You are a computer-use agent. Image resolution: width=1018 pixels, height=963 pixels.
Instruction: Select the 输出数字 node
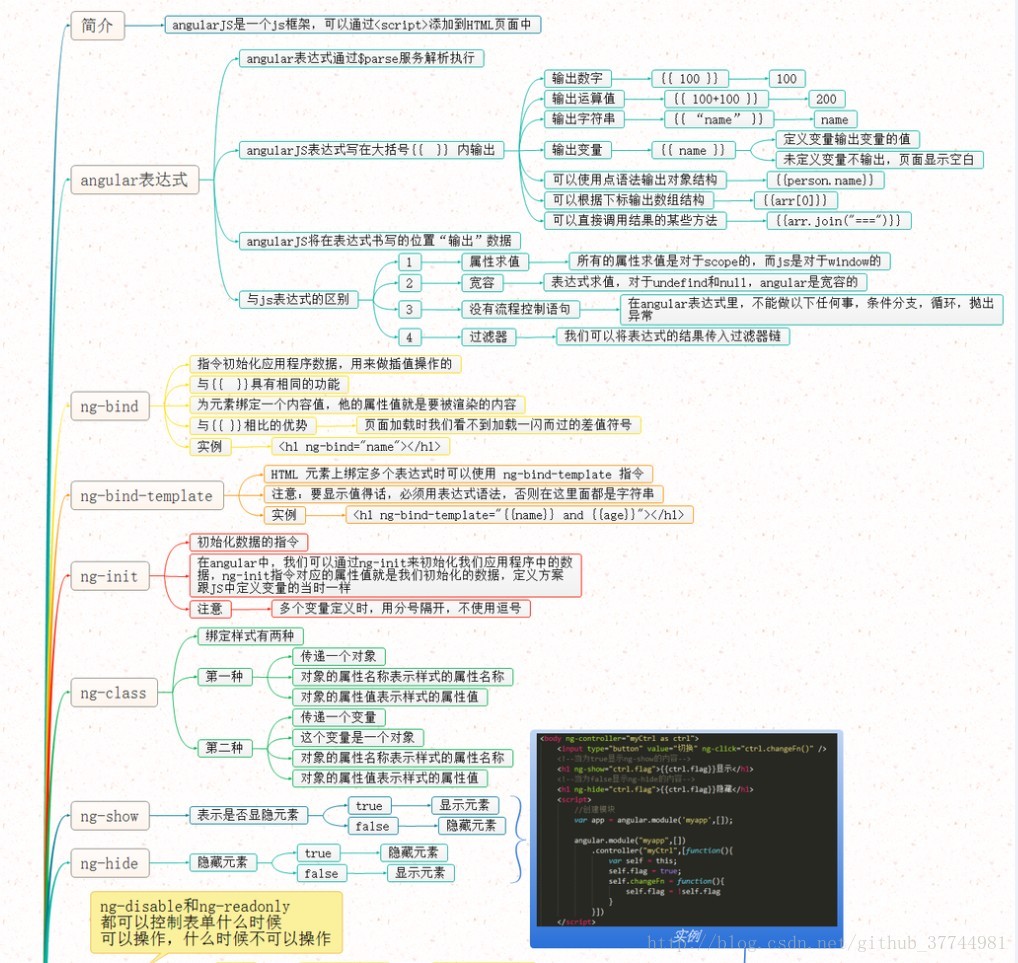pyautogui.click(x=578, y=79)
